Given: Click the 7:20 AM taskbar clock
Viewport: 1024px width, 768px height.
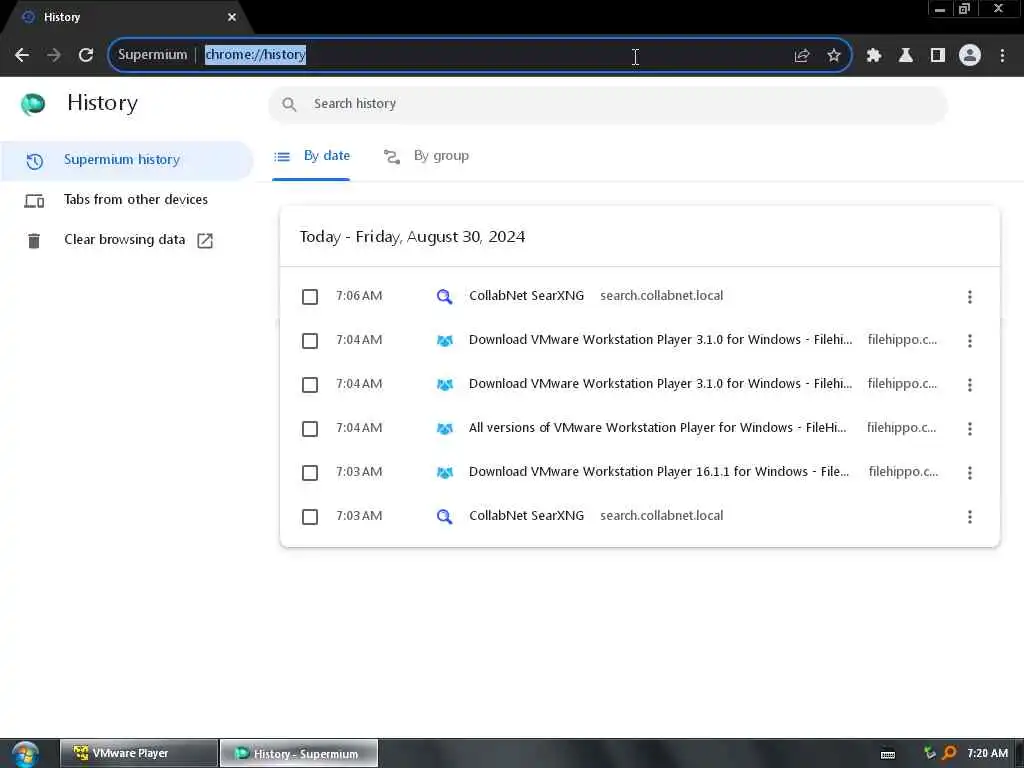Looking at the screenshot, I should coord(987,754).
